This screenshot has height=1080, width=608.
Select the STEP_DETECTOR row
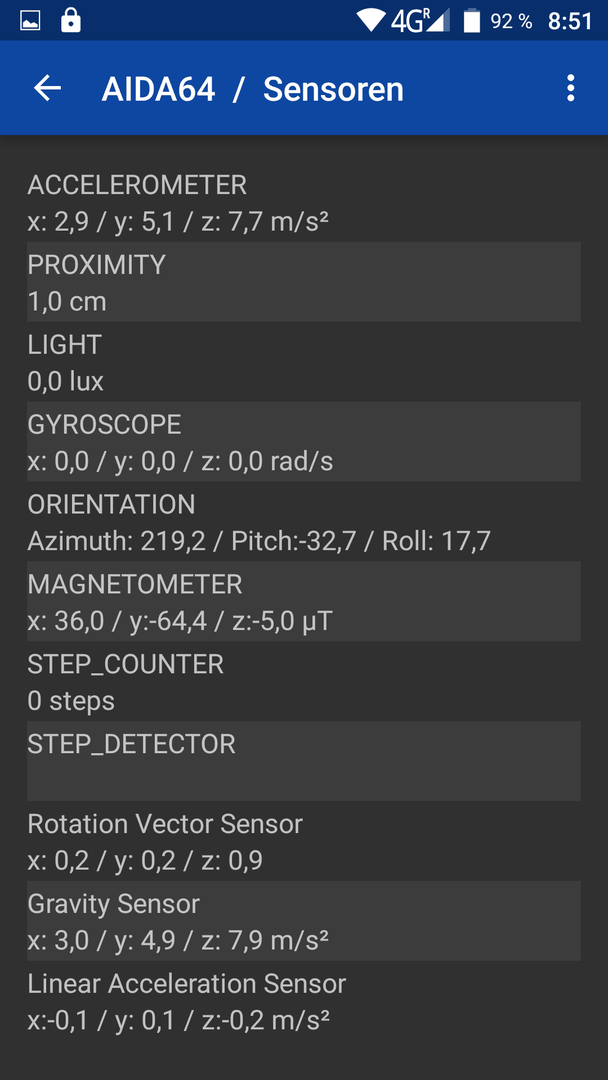click(304, 761)
